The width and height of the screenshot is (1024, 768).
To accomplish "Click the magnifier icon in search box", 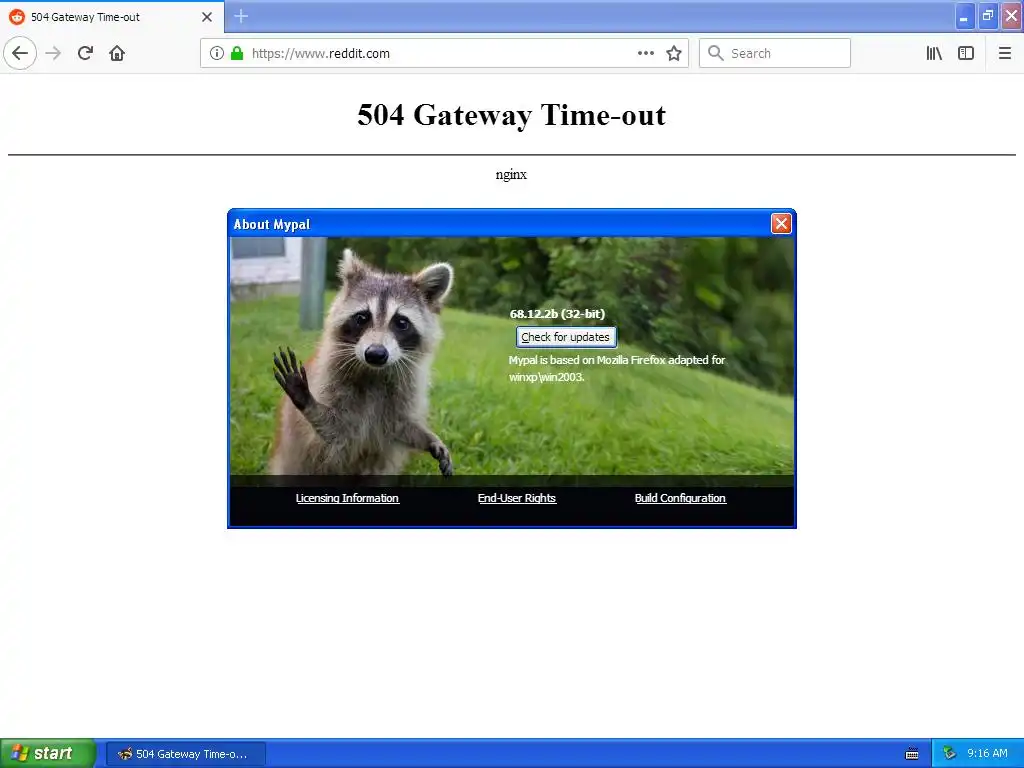I will tap(716, 54).
